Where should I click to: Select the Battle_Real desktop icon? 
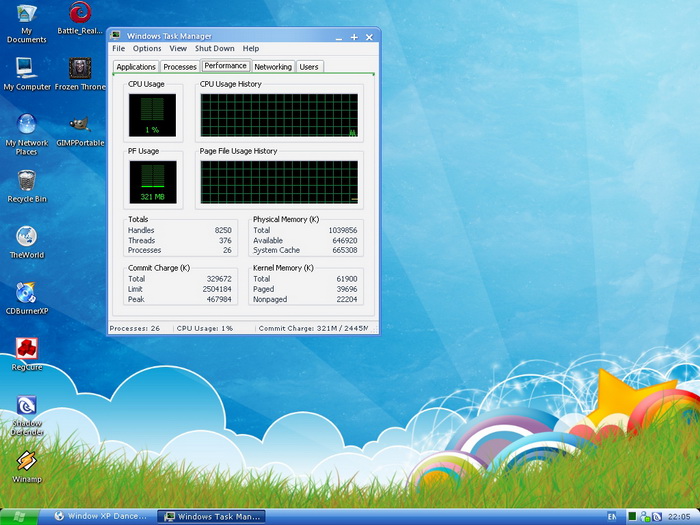click(80, 19)
